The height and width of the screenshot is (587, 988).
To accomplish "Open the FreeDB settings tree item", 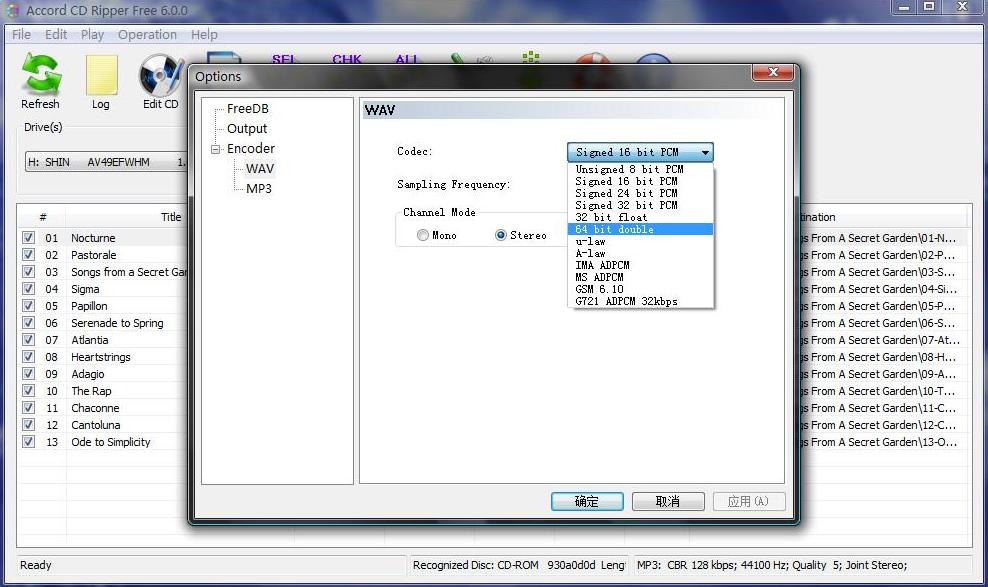I will 247,109.
